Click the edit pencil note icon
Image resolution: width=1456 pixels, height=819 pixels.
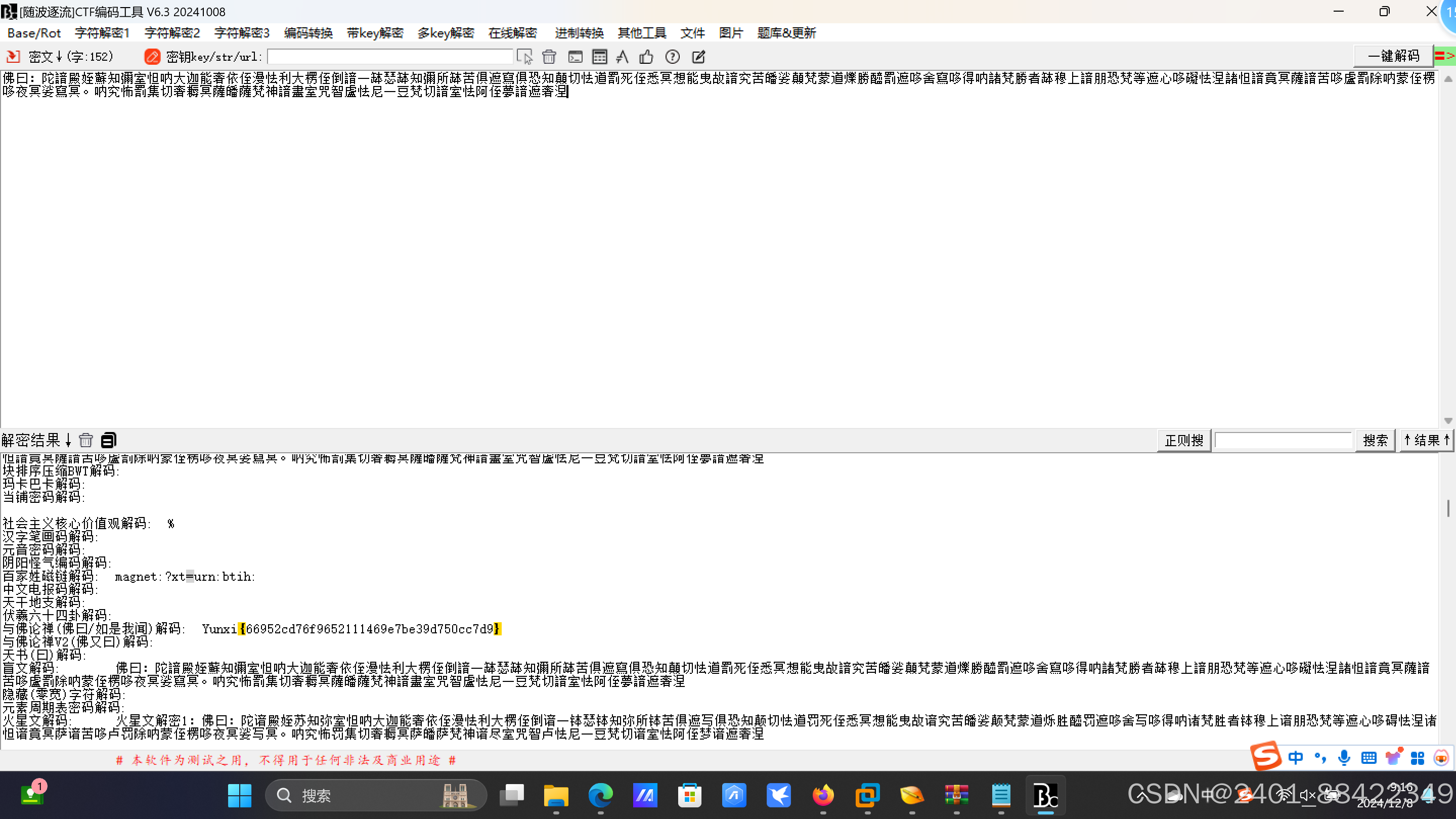pyautogui.click(x=698, y=57)
